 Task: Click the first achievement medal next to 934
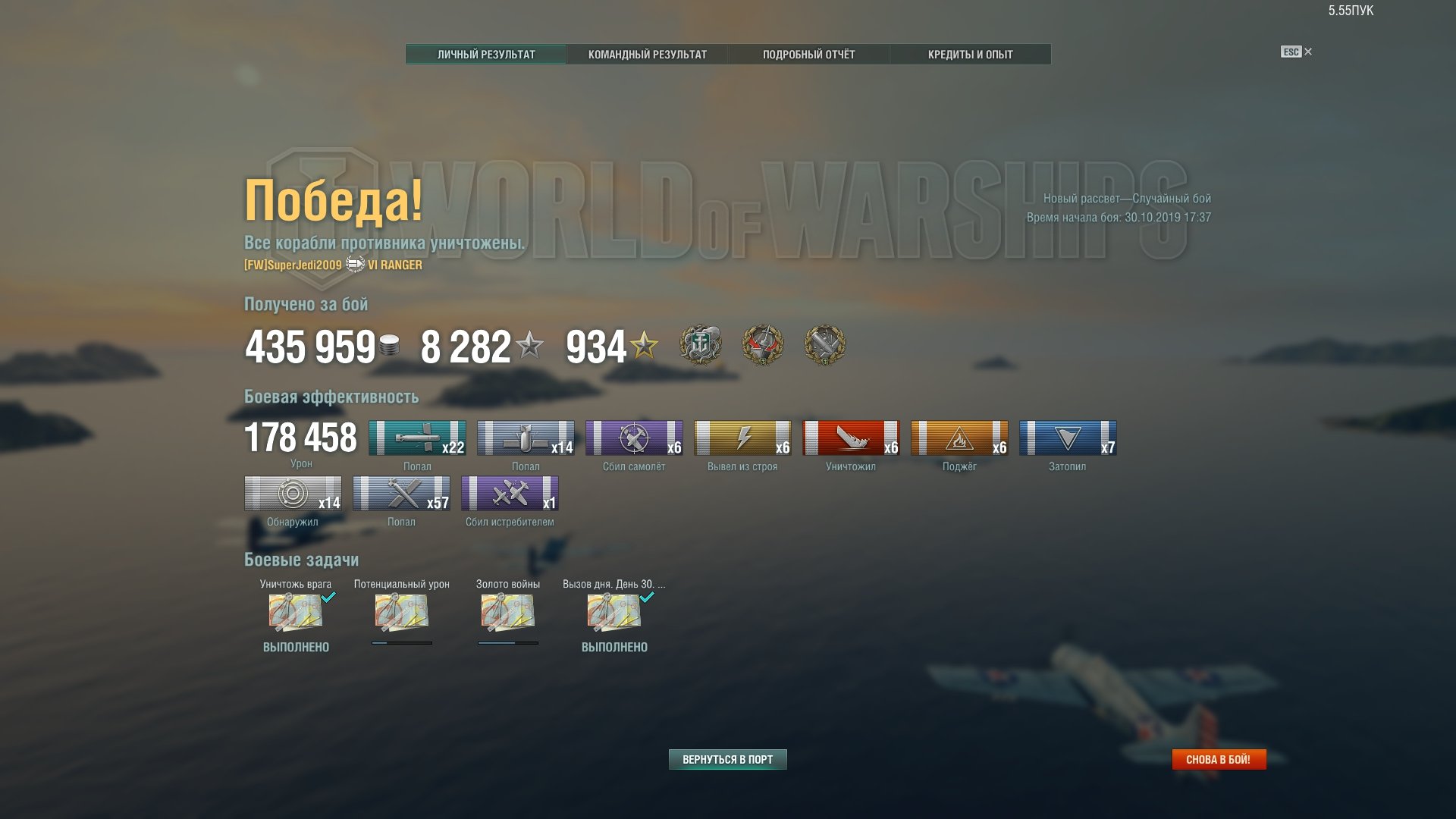coord(700,345)
